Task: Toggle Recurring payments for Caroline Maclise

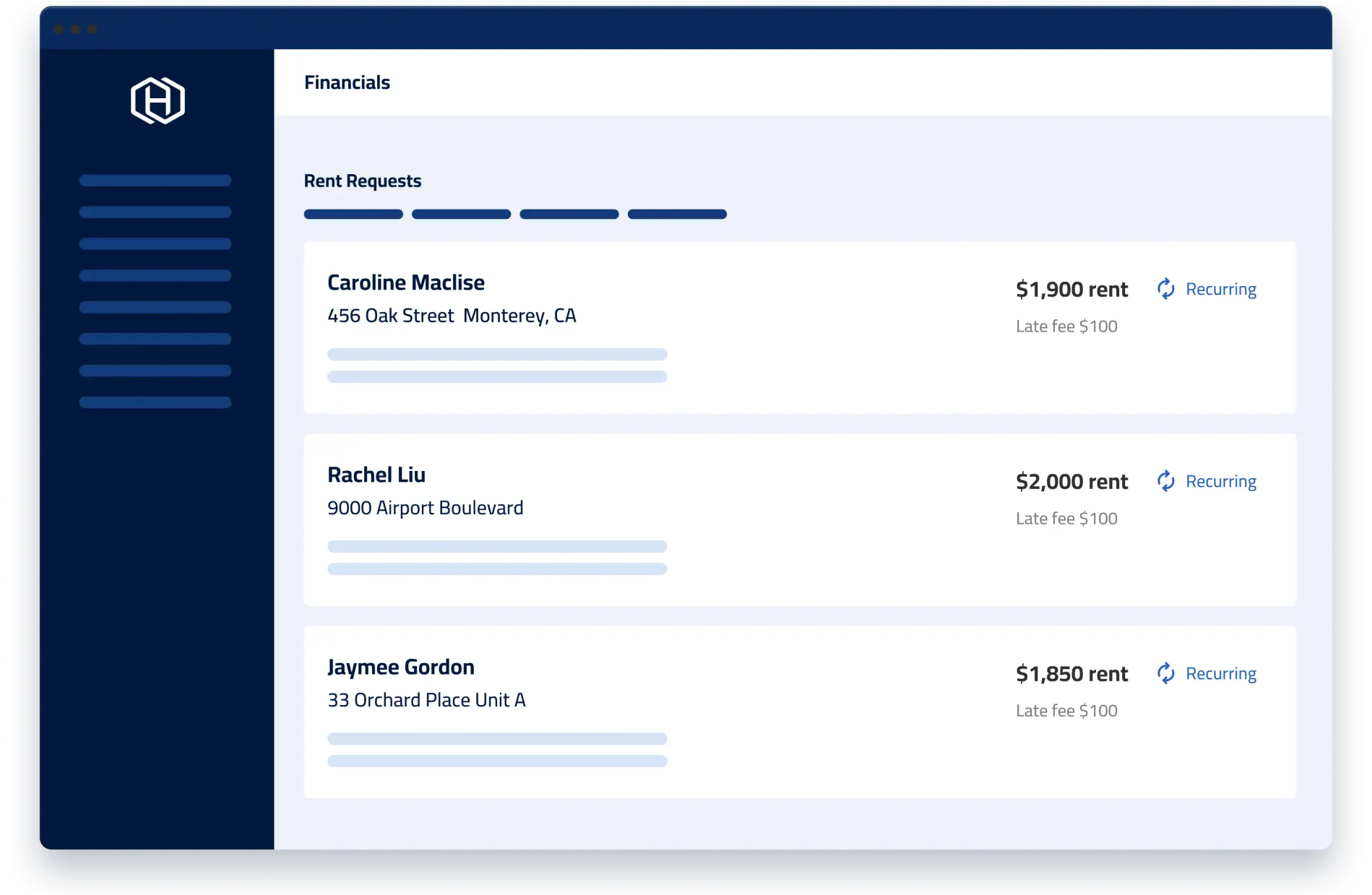Action: point(1220,288)
